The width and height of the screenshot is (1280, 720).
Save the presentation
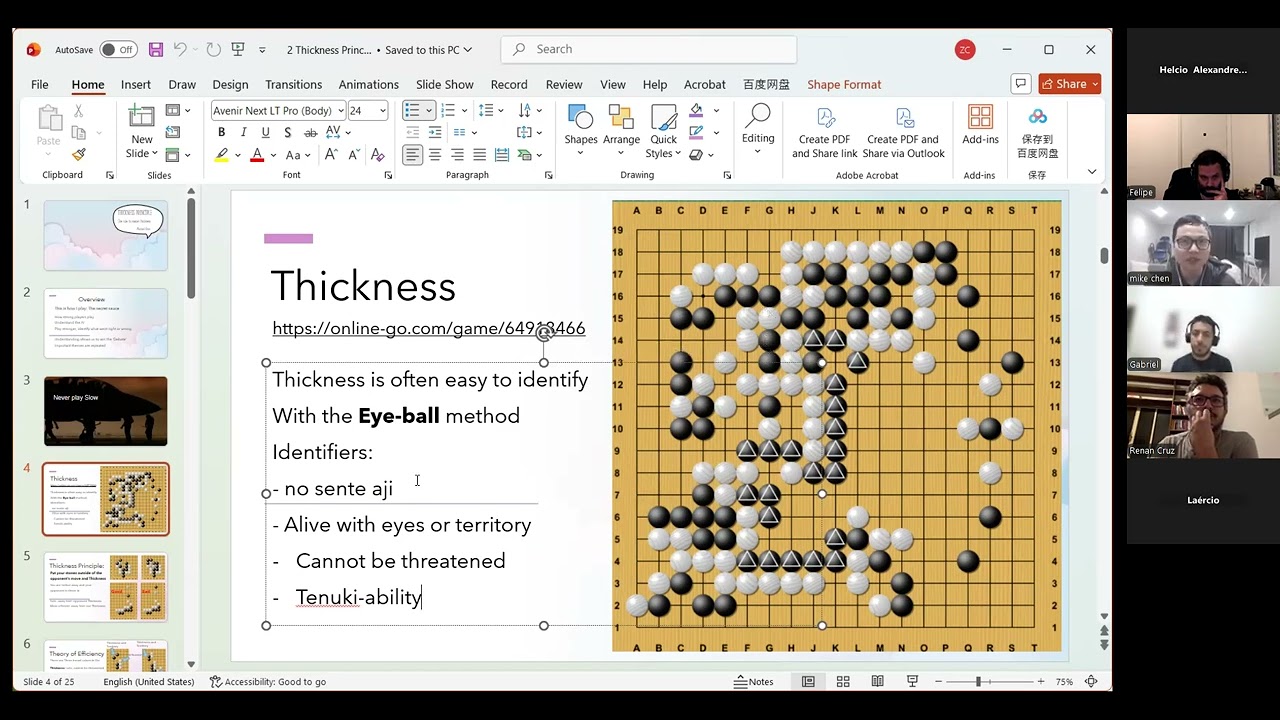pyautogui.click(x=156, y=50)
